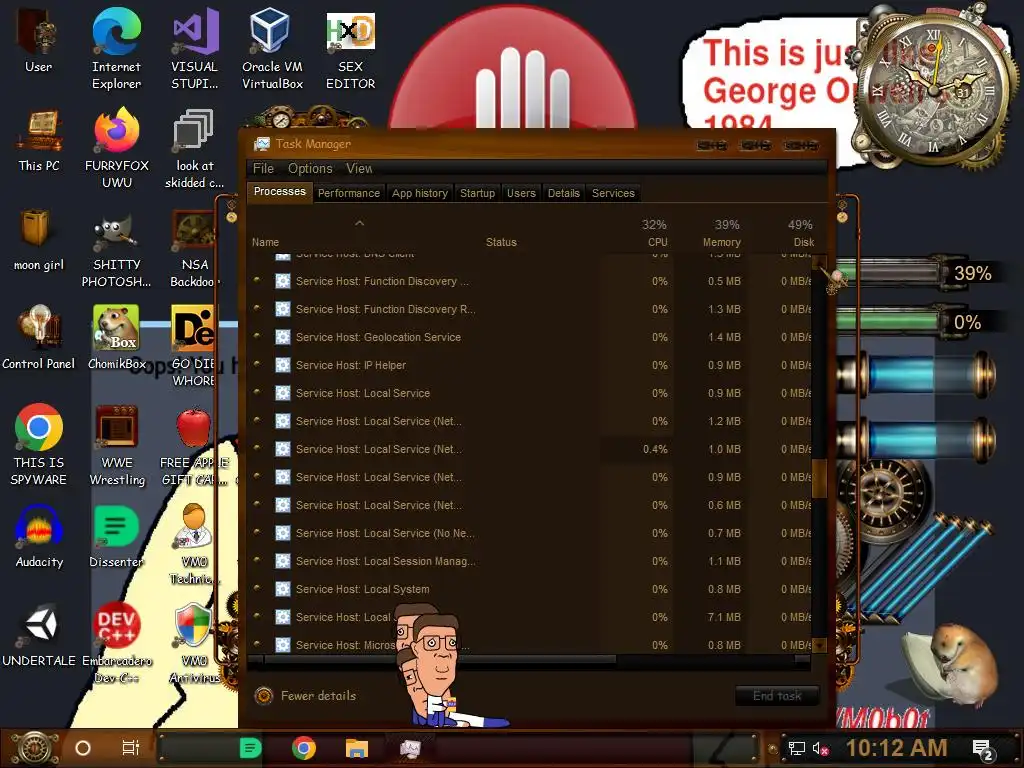This screenshot has width=1024, height=768.
Task: Open File Explorer from the taskbar
Action: [357, 748]
